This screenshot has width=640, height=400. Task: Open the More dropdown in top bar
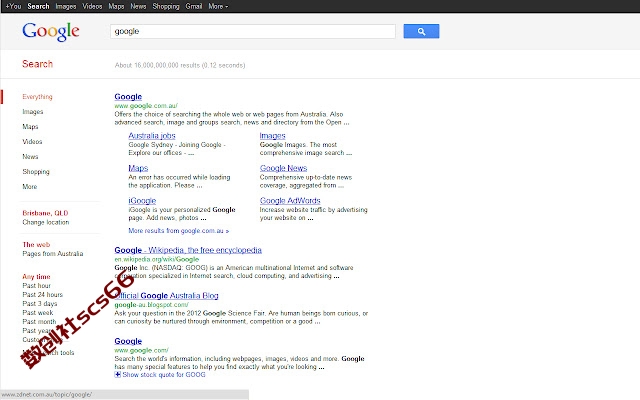(218, 6)
